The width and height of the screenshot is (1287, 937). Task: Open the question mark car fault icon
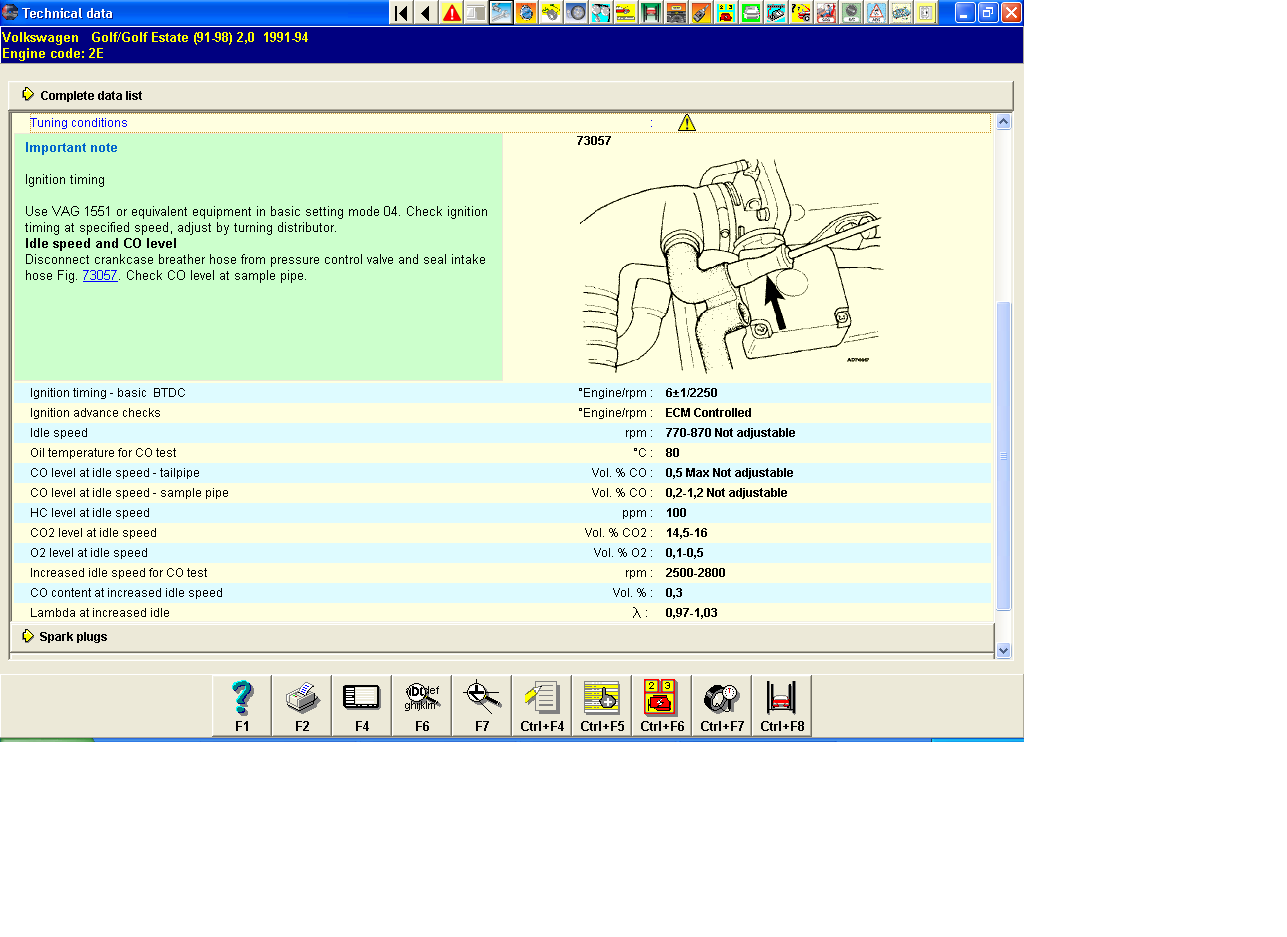point(801,13)
